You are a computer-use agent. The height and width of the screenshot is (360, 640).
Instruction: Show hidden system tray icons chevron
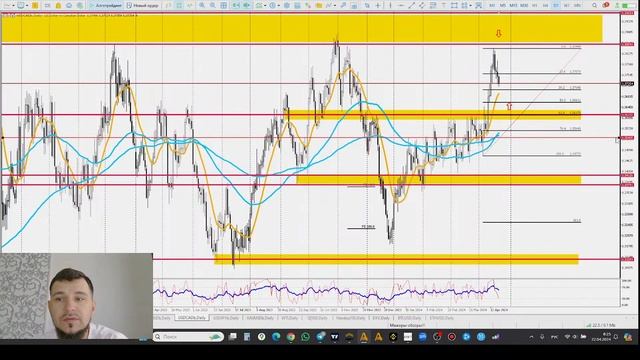pos(531,337)
